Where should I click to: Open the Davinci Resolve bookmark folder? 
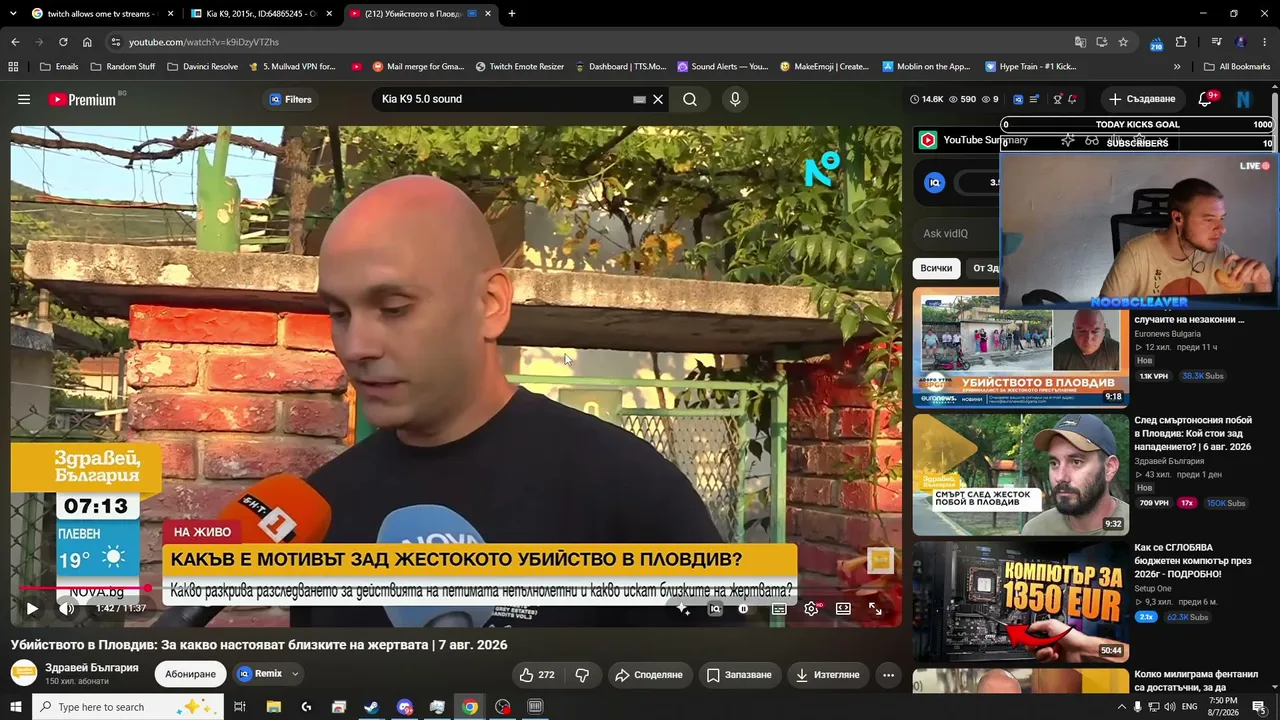[x=203, y=67]
